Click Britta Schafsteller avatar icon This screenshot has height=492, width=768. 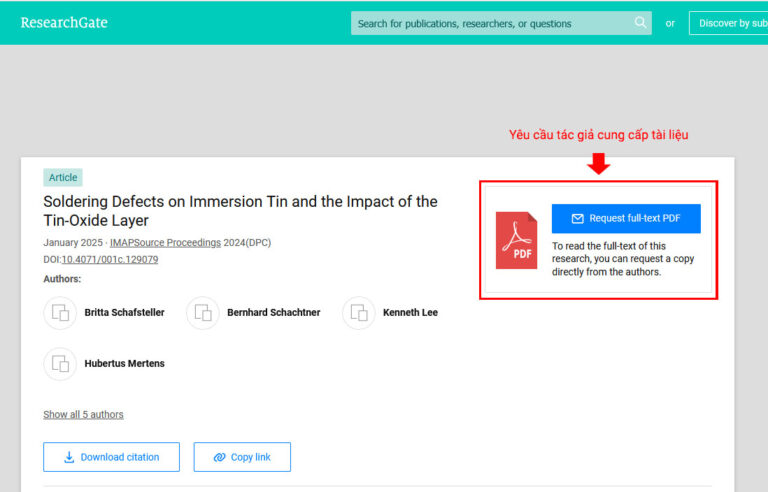coord(60,313)
